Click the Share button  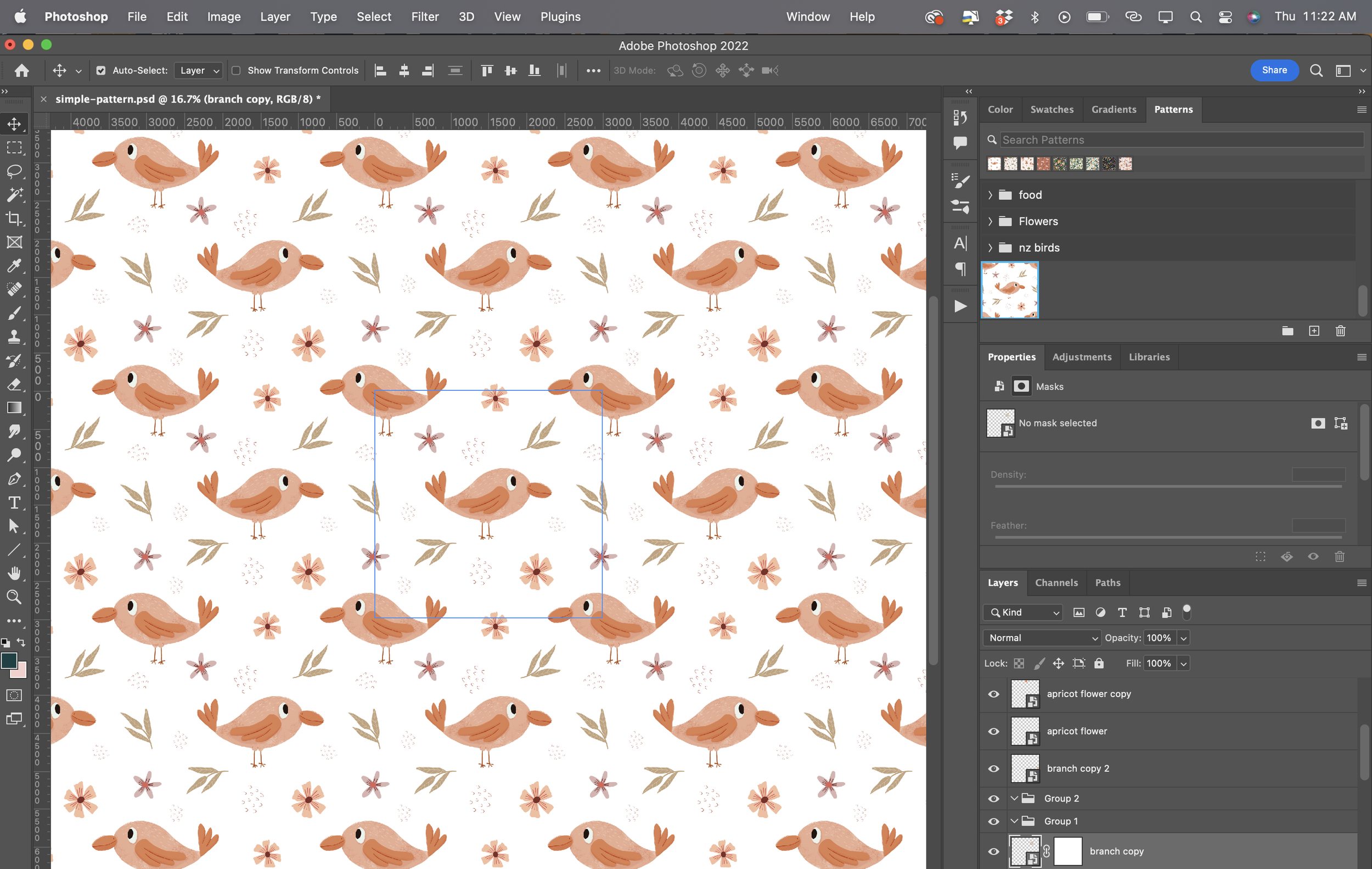click(x=1274, y=70)
